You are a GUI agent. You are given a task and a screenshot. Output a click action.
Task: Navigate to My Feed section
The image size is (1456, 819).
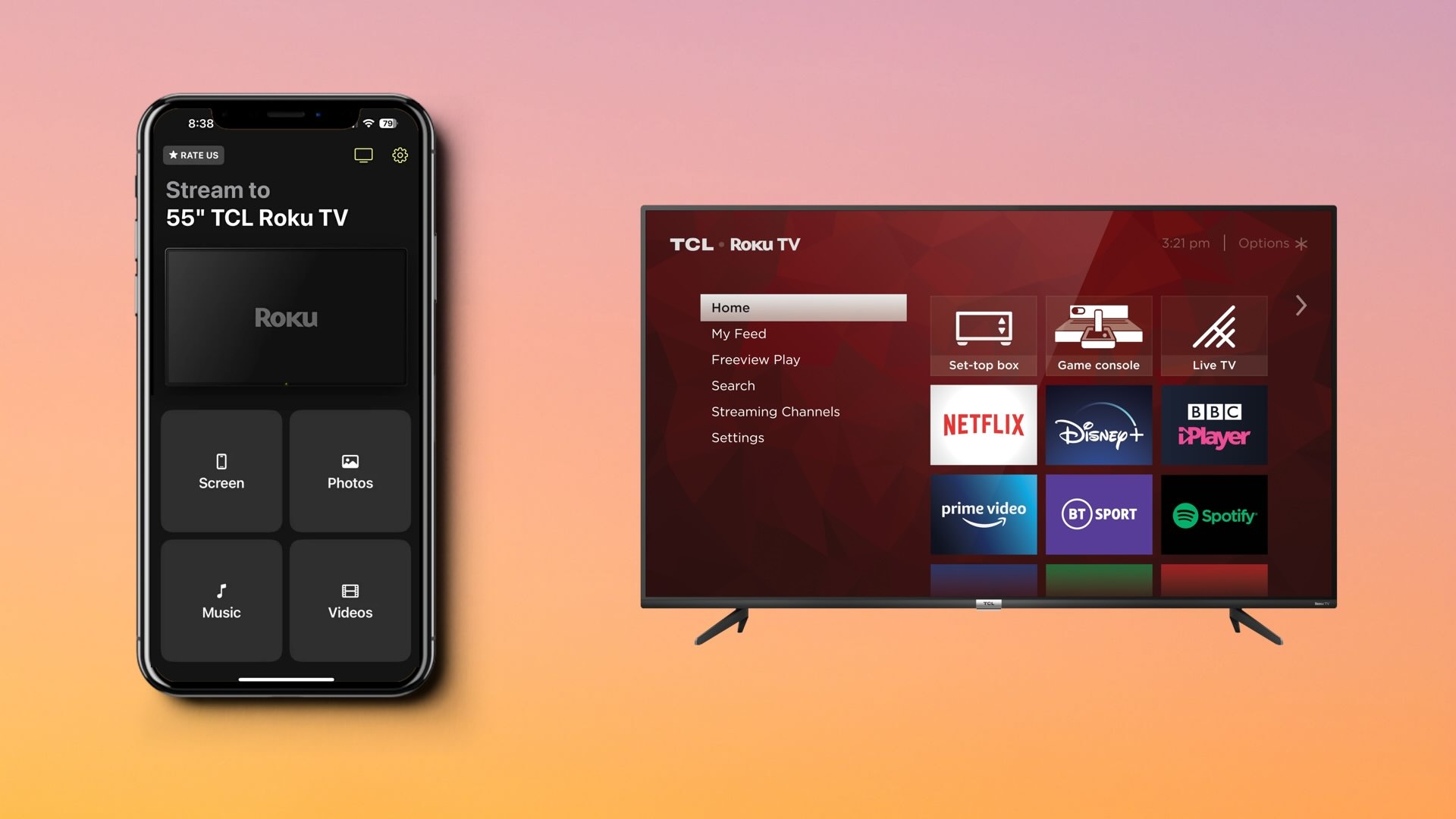[738, 333]
